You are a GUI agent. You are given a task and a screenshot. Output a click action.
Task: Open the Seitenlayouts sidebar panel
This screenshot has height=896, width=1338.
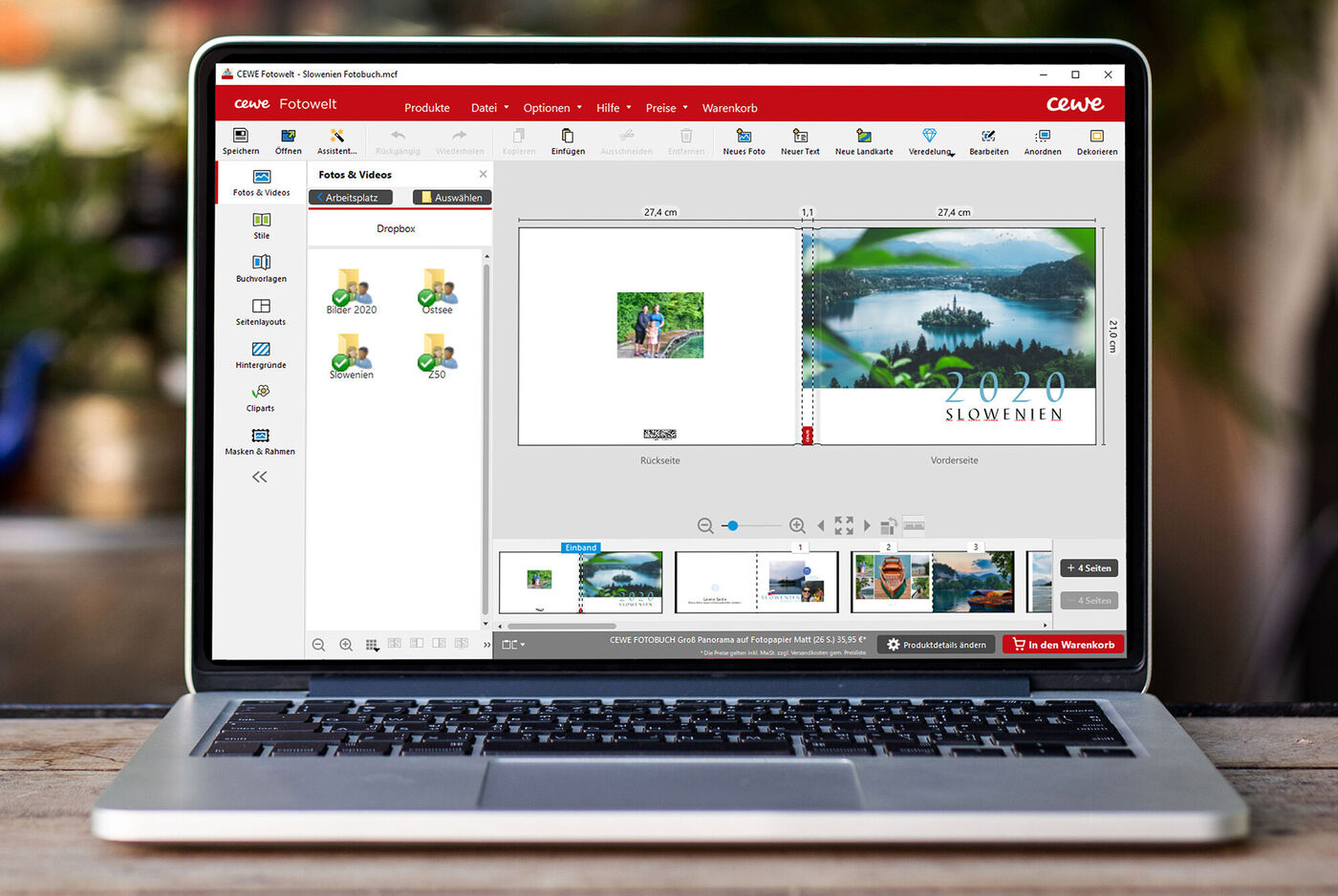261,311
